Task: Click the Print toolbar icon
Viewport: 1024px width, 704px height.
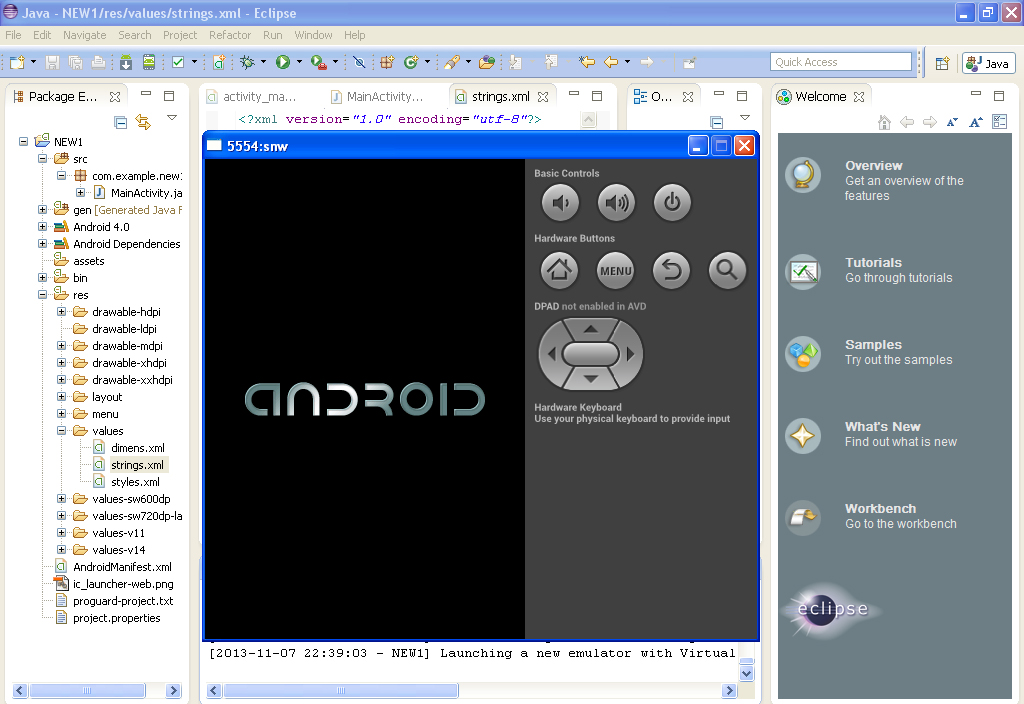Action: (99, 62)
